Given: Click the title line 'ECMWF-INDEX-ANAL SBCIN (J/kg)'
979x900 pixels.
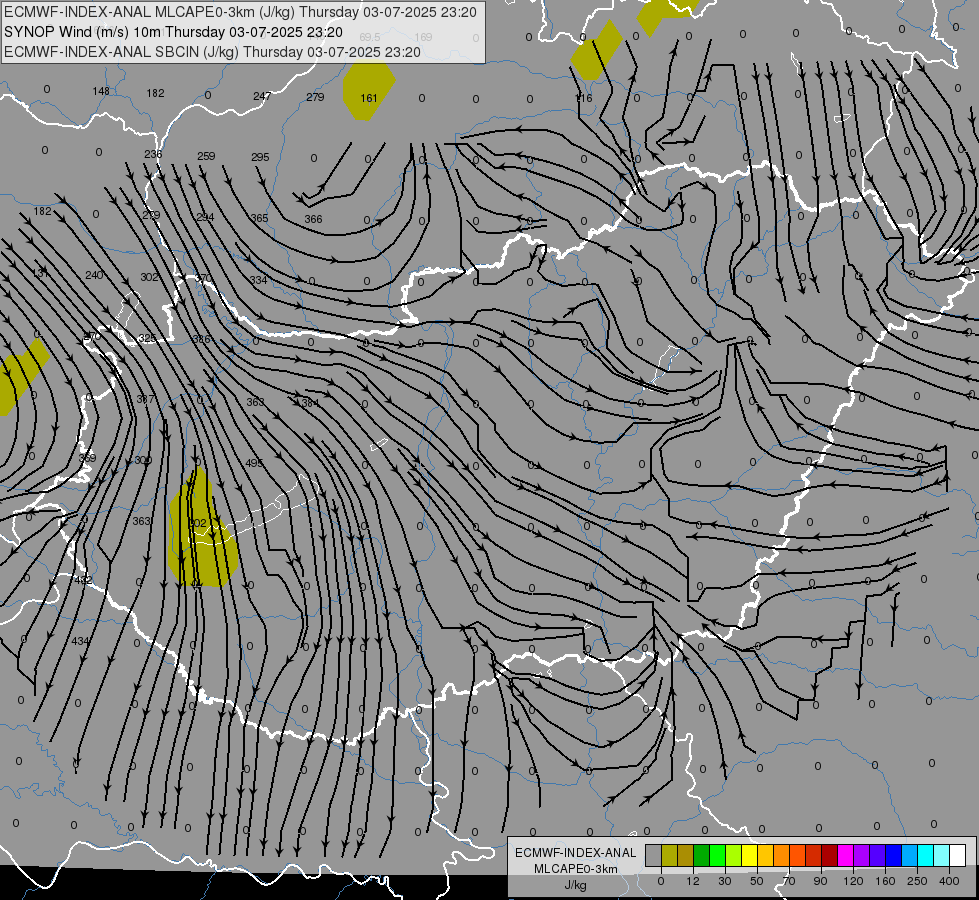Looking at the screenshot, I should pos(121,52).
